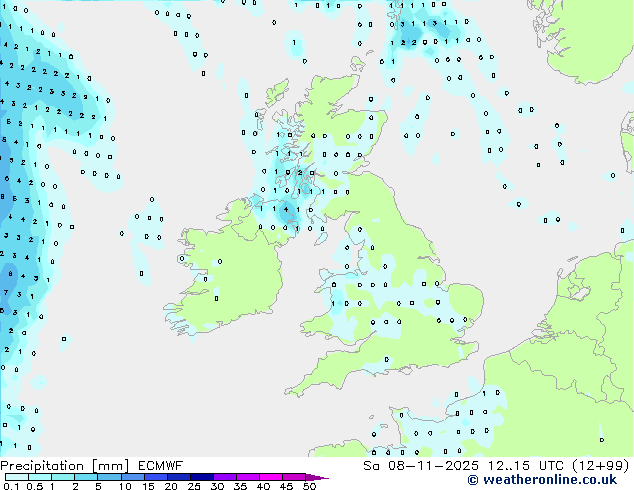Click the '12..15 UTC' time range text
Screen dimensions: 634x490
tap(527, 466)
